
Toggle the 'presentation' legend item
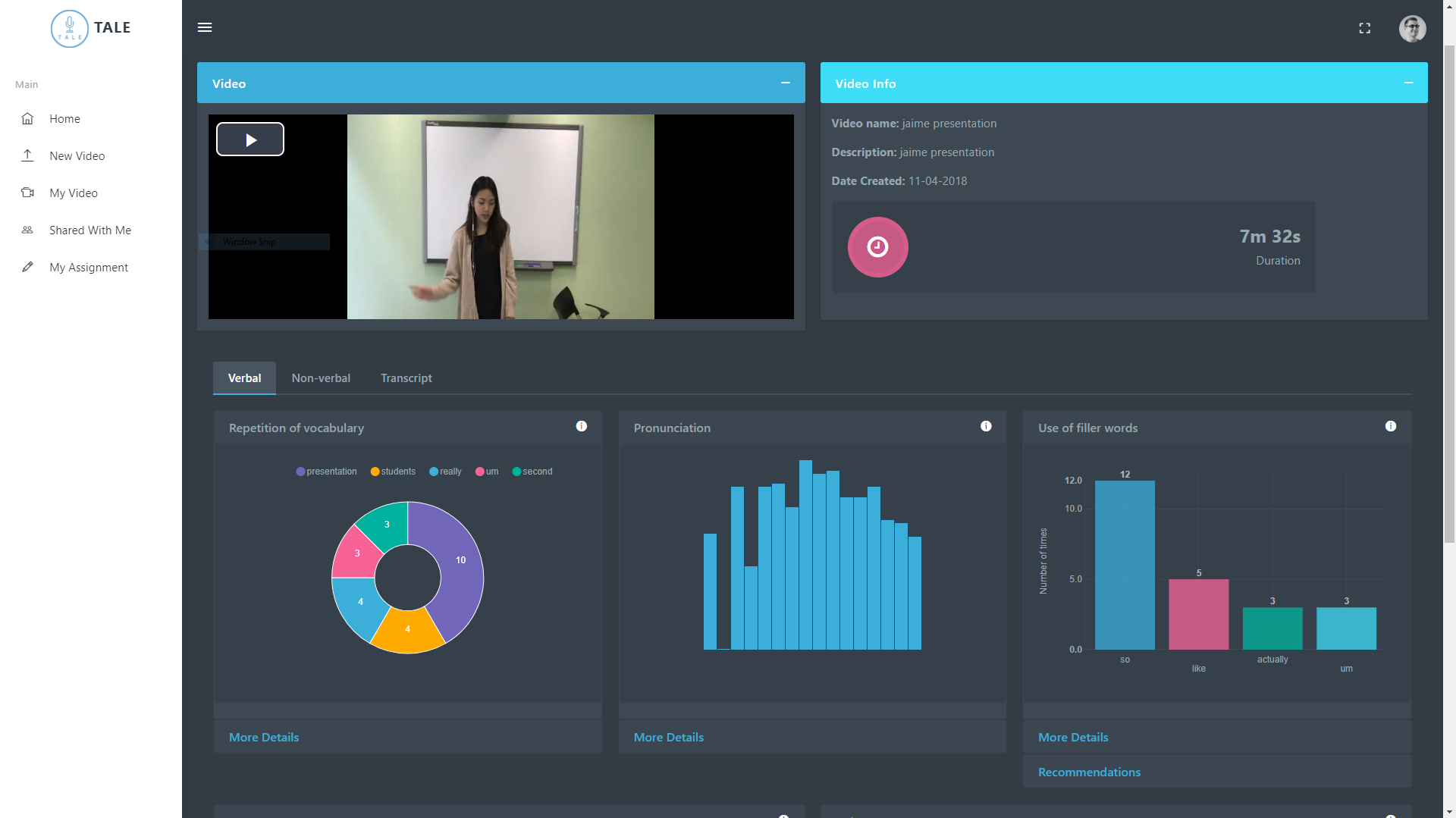(326, 472)
